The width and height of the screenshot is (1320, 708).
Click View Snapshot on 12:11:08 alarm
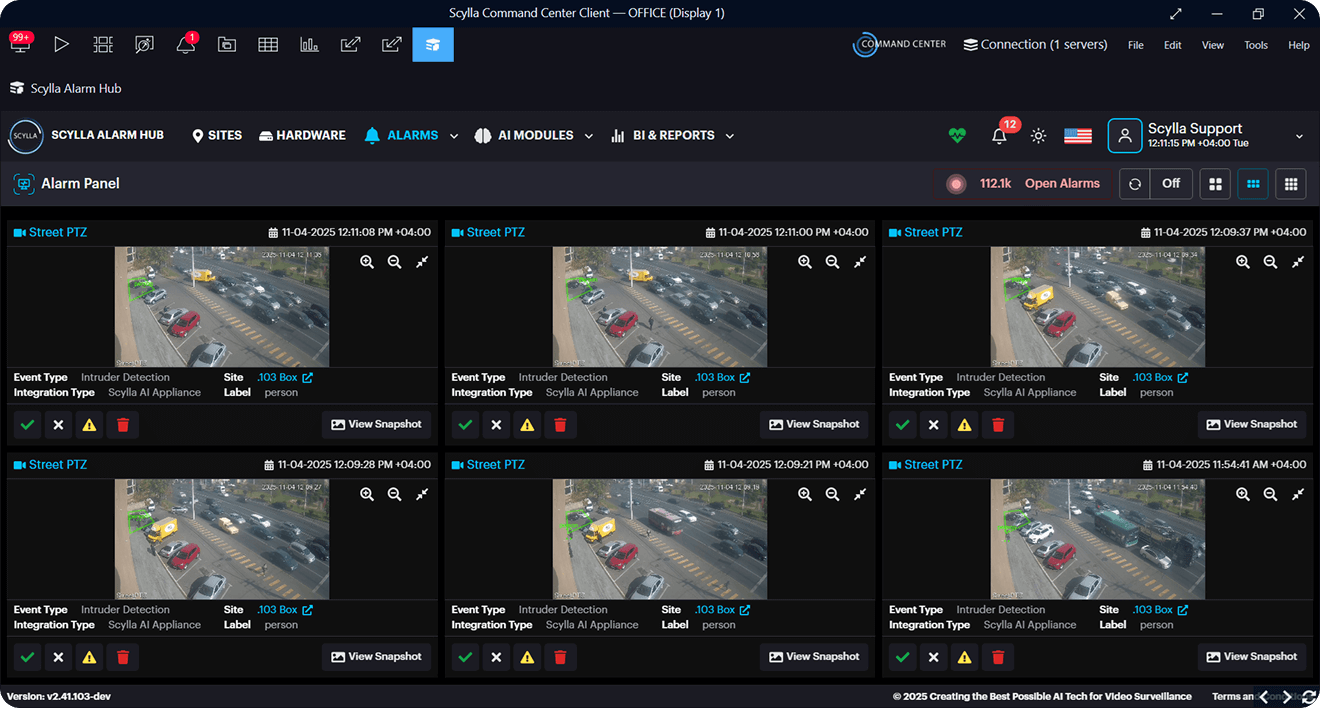coord(376,424)
